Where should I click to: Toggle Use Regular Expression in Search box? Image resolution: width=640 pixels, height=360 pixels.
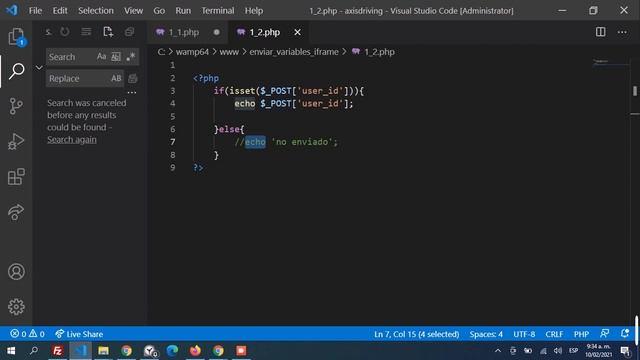131,57
